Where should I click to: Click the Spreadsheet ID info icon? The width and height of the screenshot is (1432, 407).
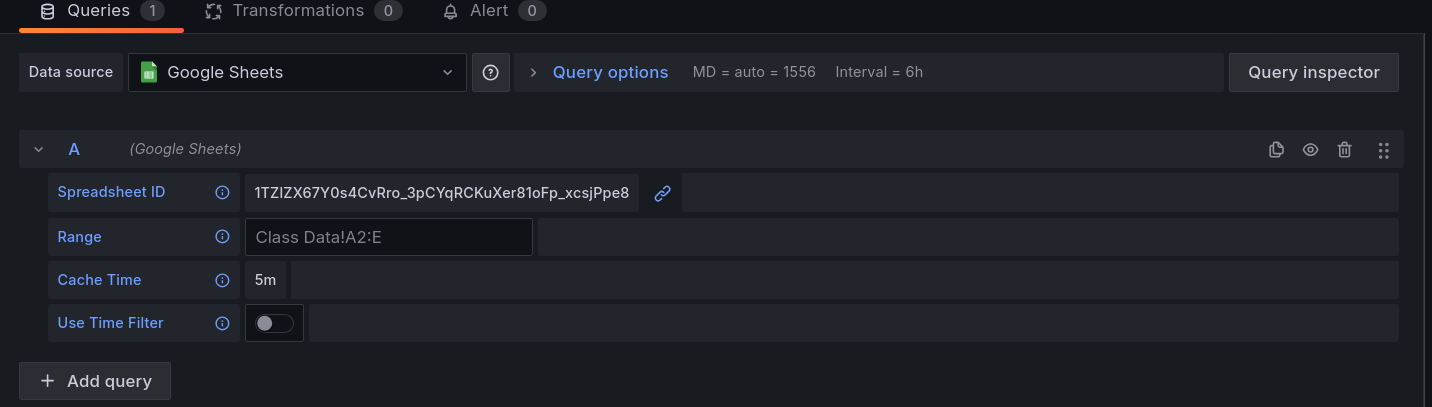[223, 193]
